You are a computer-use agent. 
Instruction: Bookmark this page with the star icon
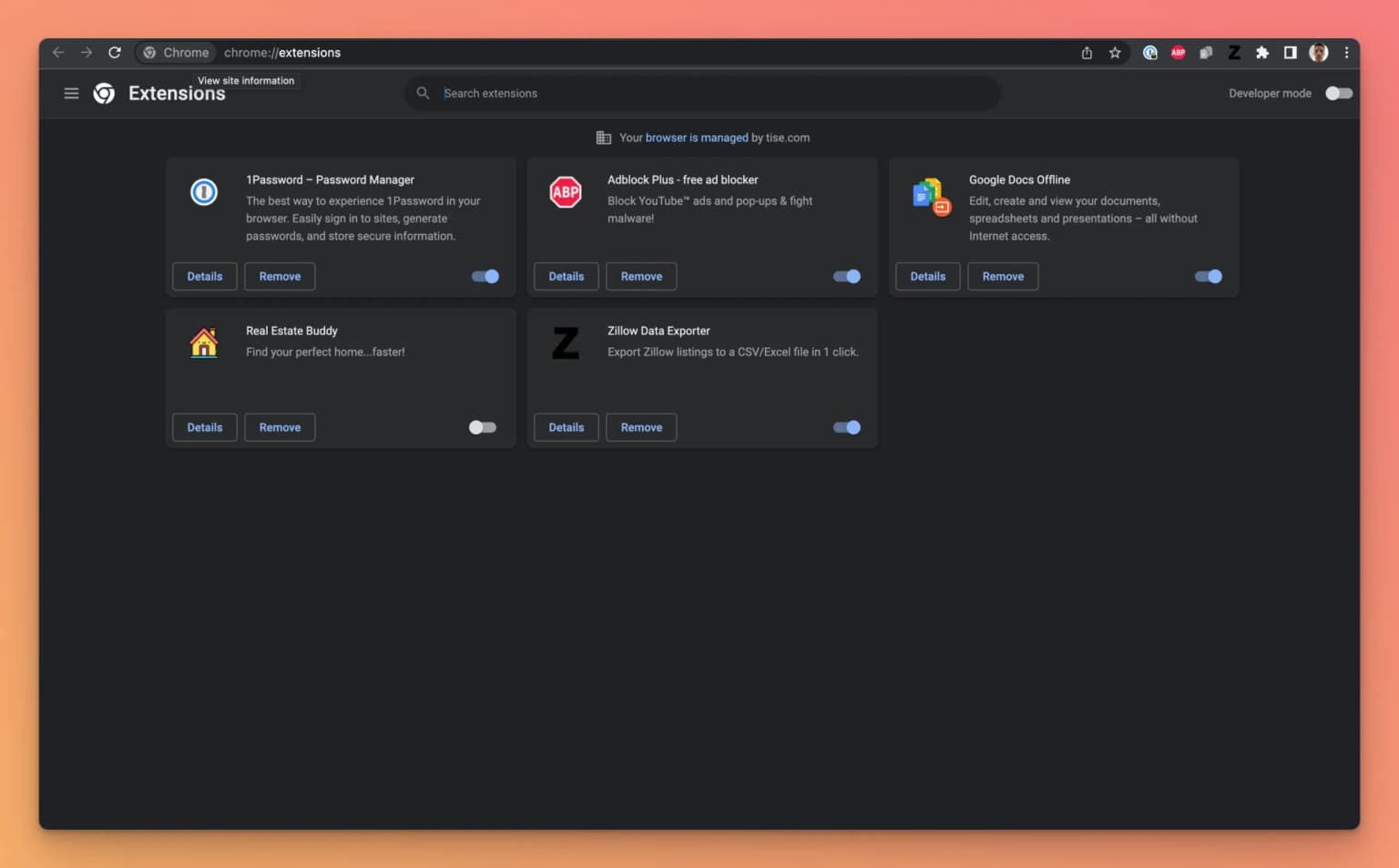click(1115, 53)
